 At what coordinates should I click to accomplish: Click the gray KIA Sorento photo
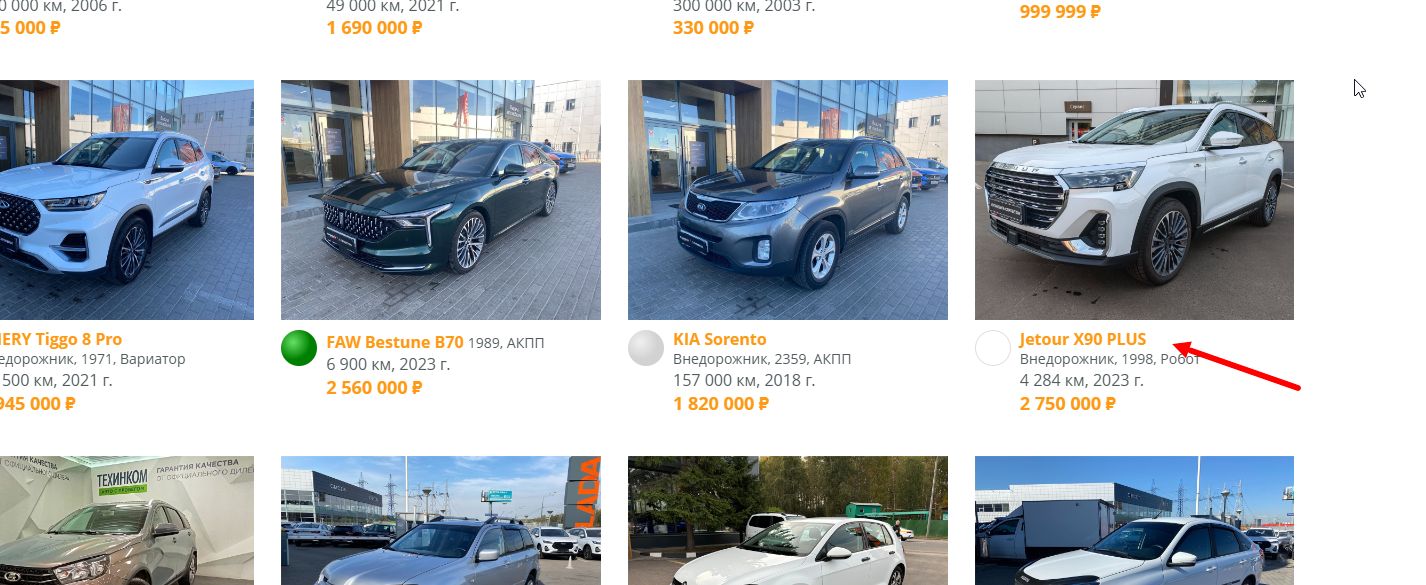coord(788,200)
